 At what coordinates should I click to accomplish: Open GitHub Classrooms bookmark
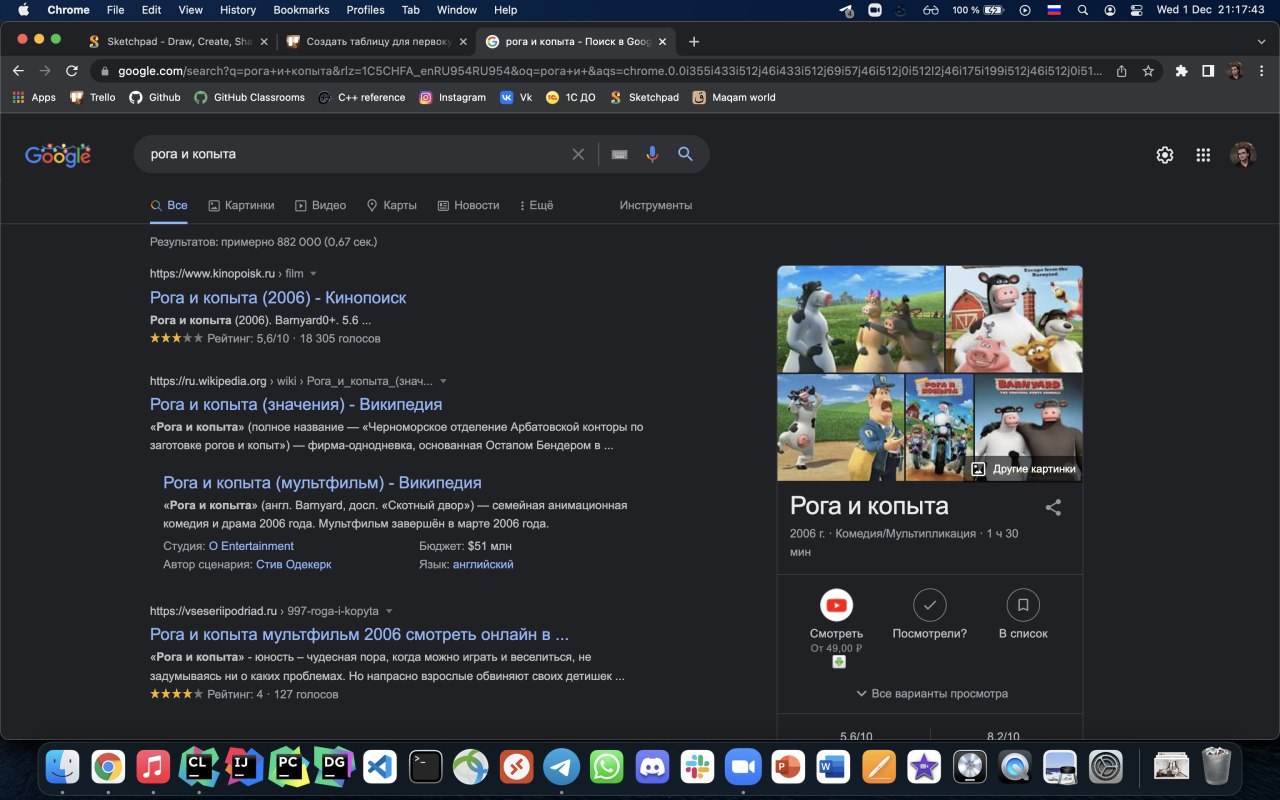coord(249,97)
